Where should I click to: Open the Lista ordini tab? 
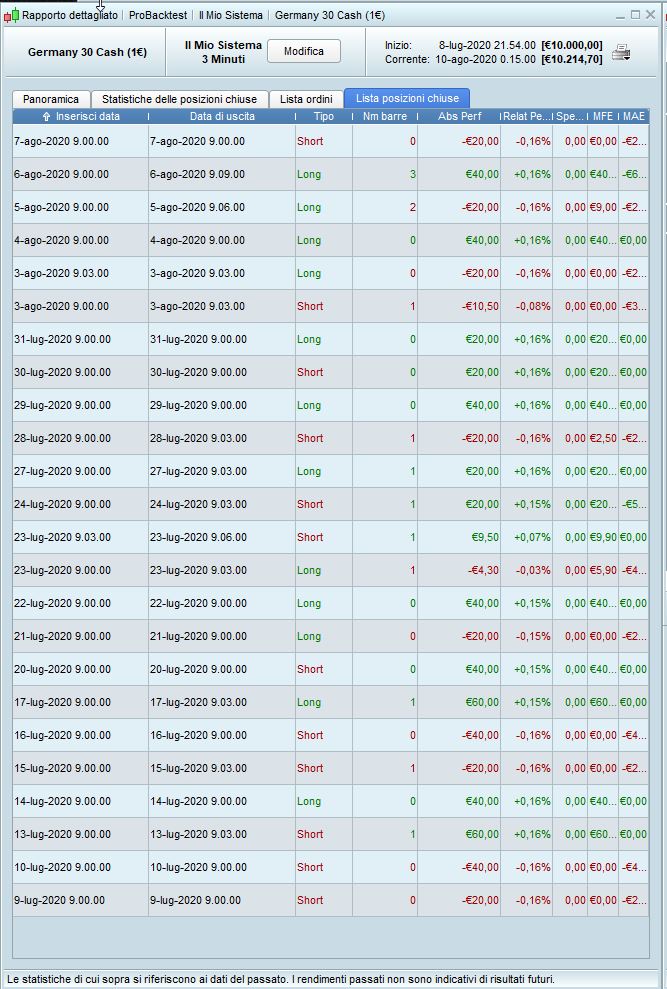coord(305,99)
